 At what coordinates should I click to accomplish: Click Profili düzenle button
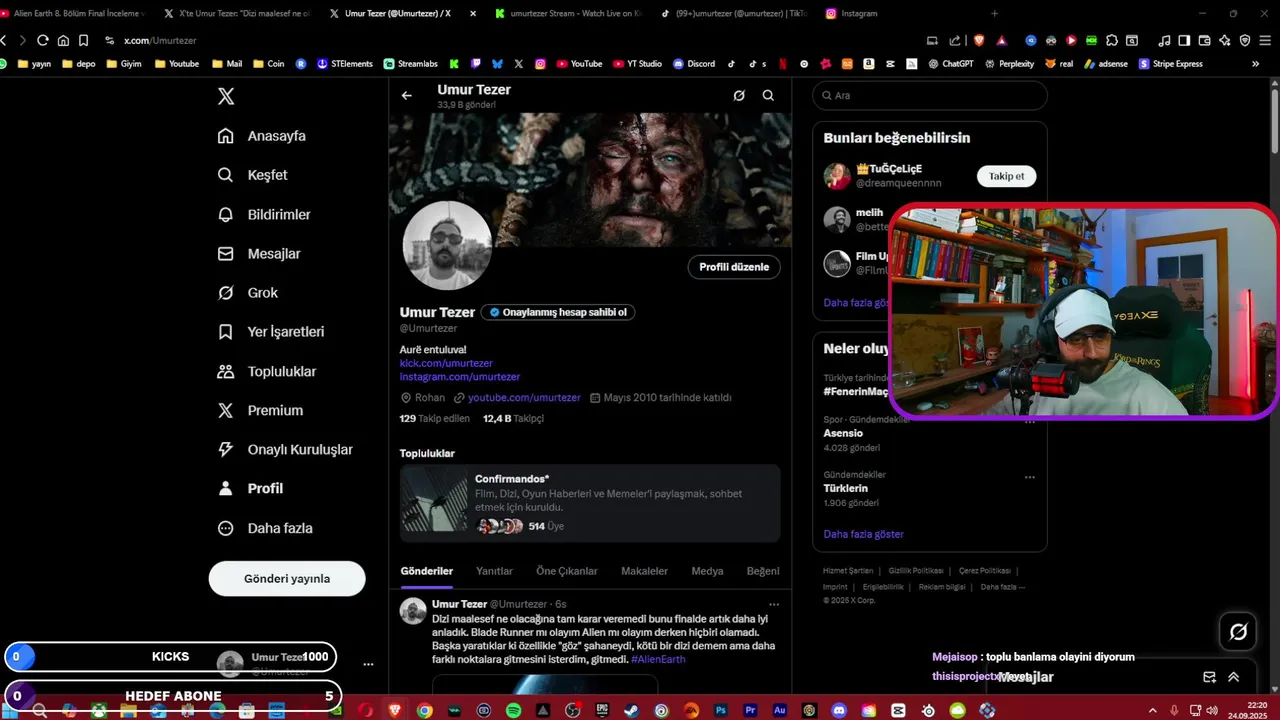[x=734, y=267]
